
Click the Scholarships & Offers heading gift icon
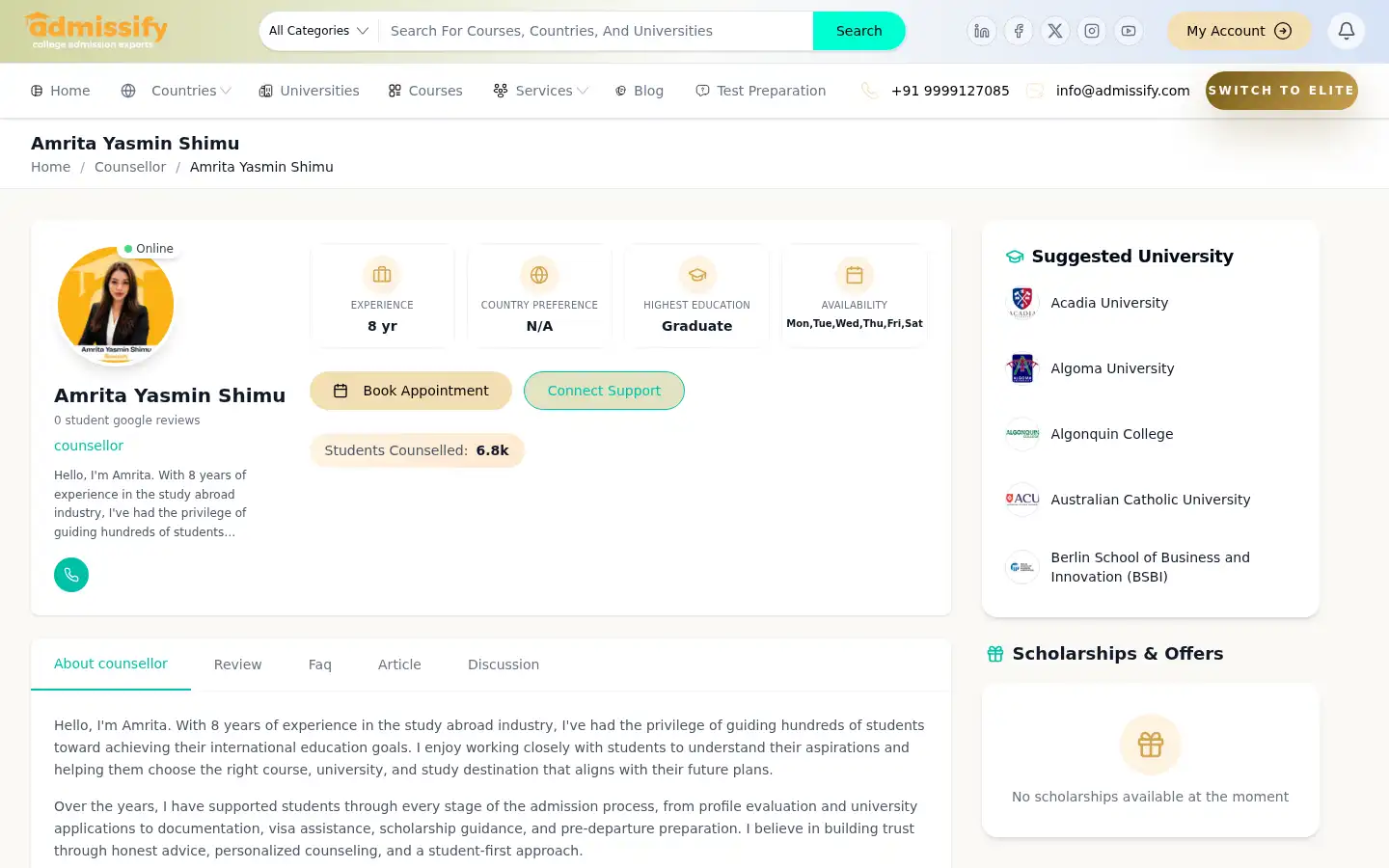995,654
